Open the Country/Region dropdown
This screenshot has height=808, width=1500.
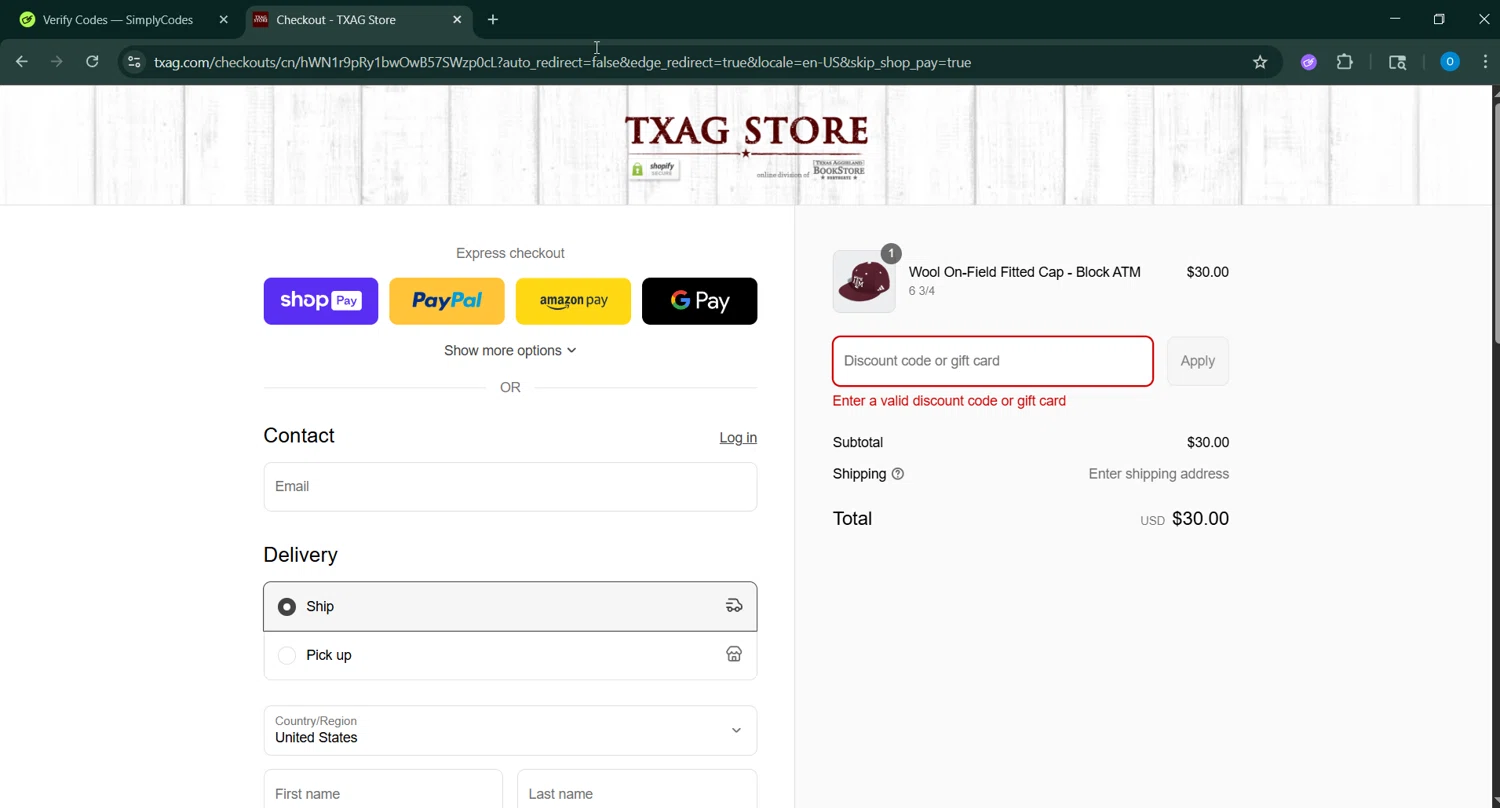coord(510,730)
